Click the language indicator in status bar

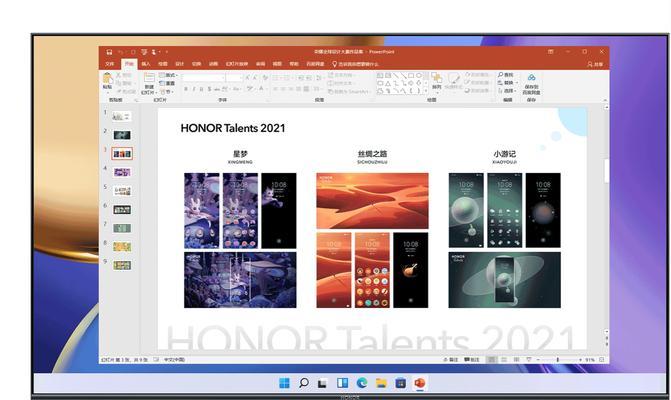coord(174,360)
